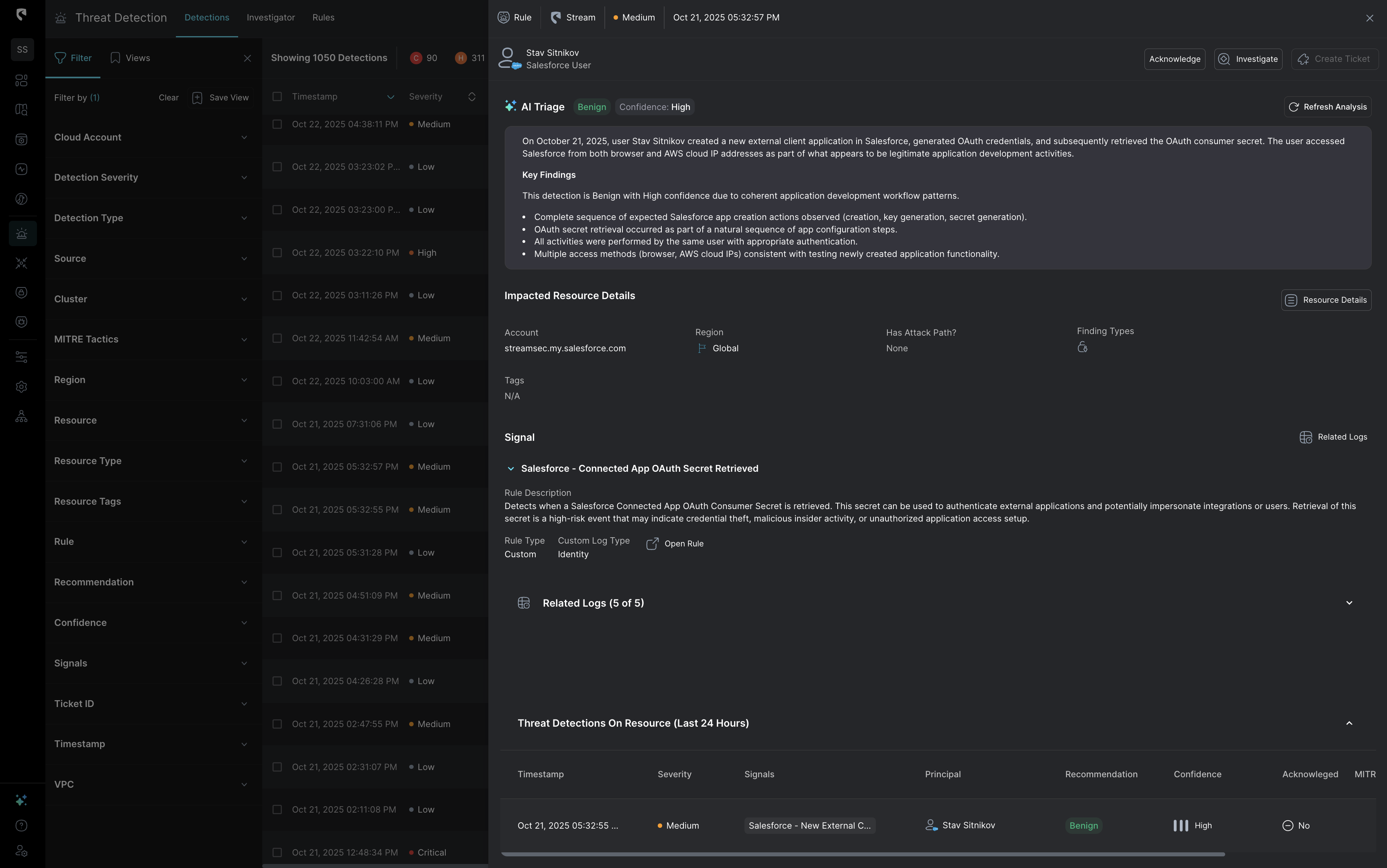Open the Views tab in filter panel
Screen dimensions: 1387x868
(x=131, y=58)
